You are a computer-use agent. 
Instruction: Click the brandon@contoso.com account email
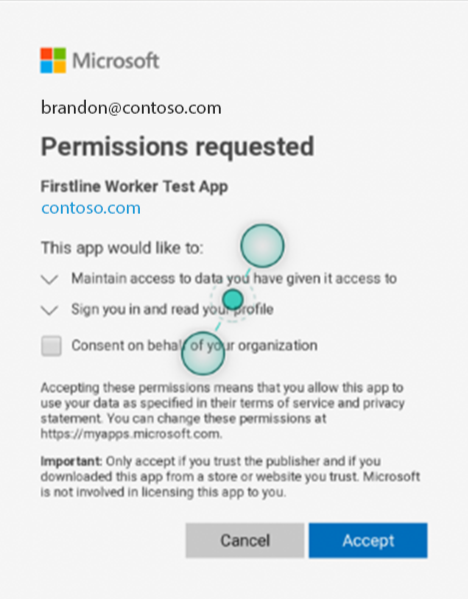[131, 108]
